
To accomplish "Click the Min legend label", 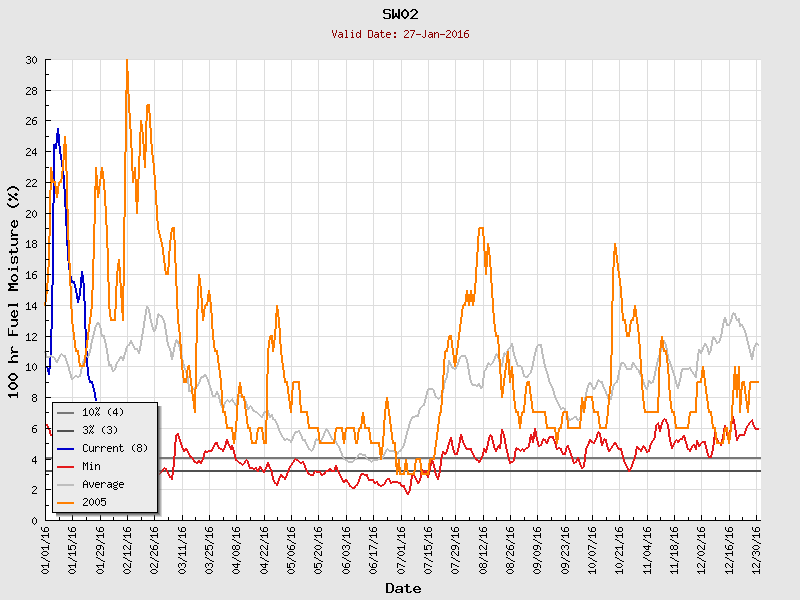I will (93, 466).
